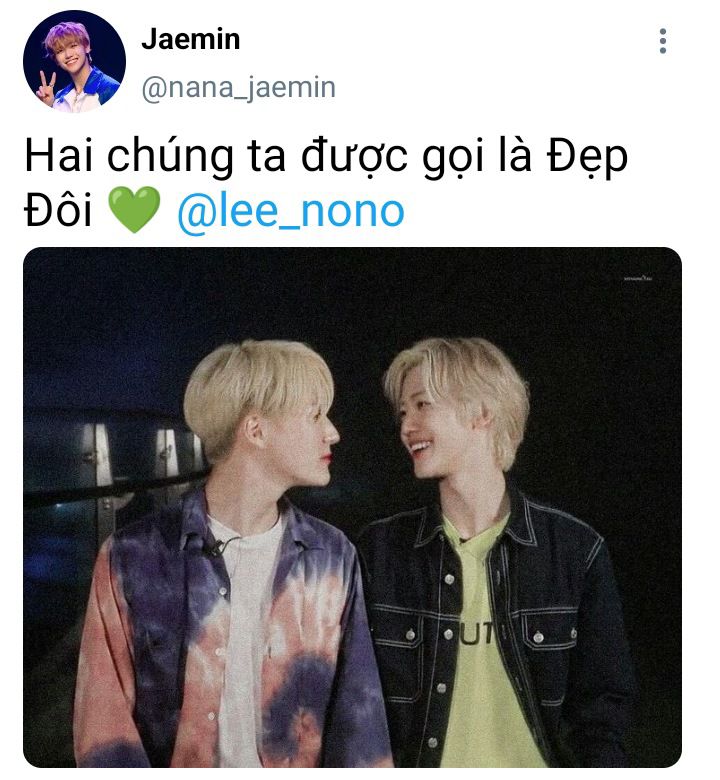Click the small watermark in the photo corner
This screenshot has width=720, height=780.
coord(637,278)
